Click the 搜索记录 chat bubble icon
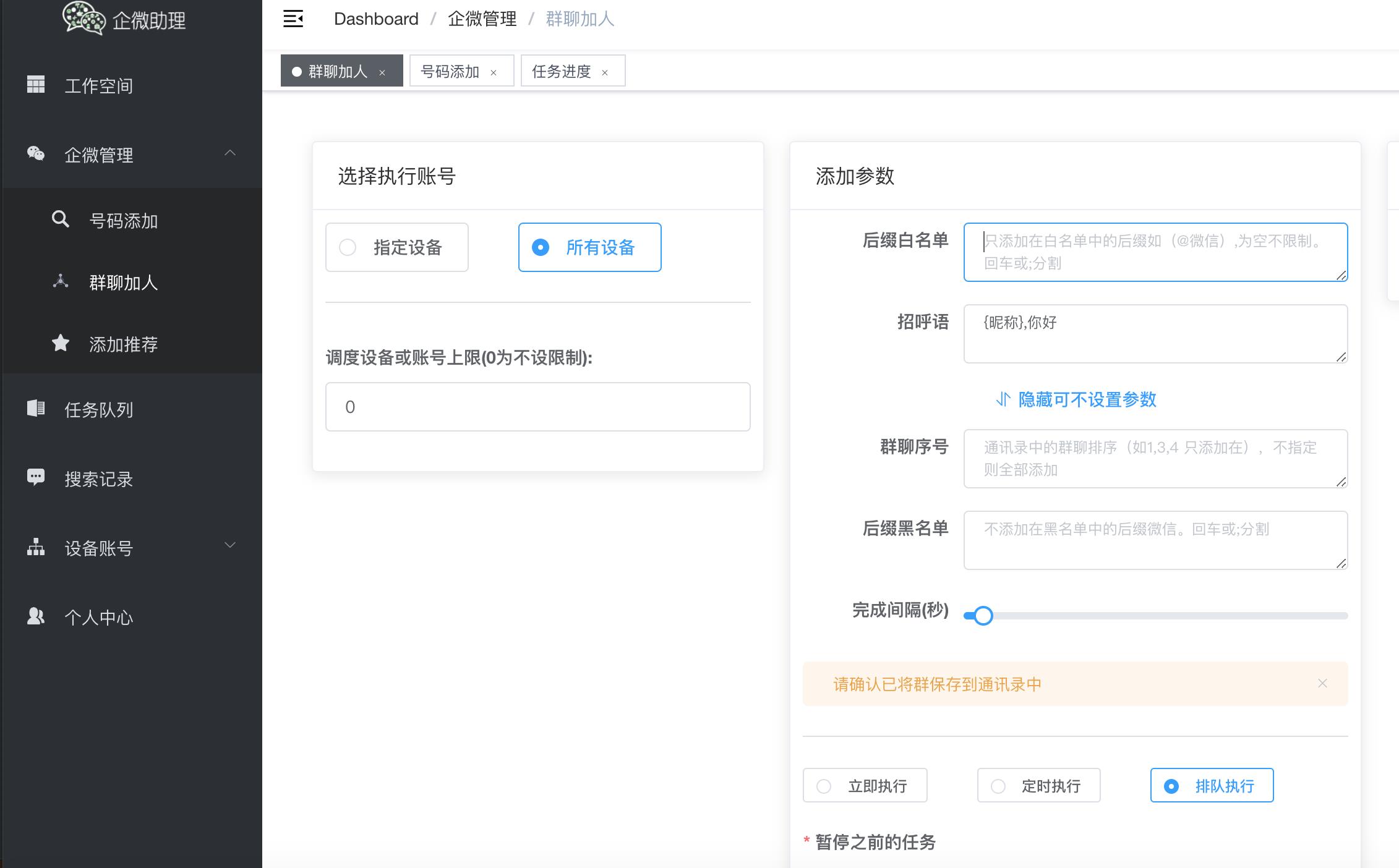This screenshot has height=868, width=1399. (36, 477)
